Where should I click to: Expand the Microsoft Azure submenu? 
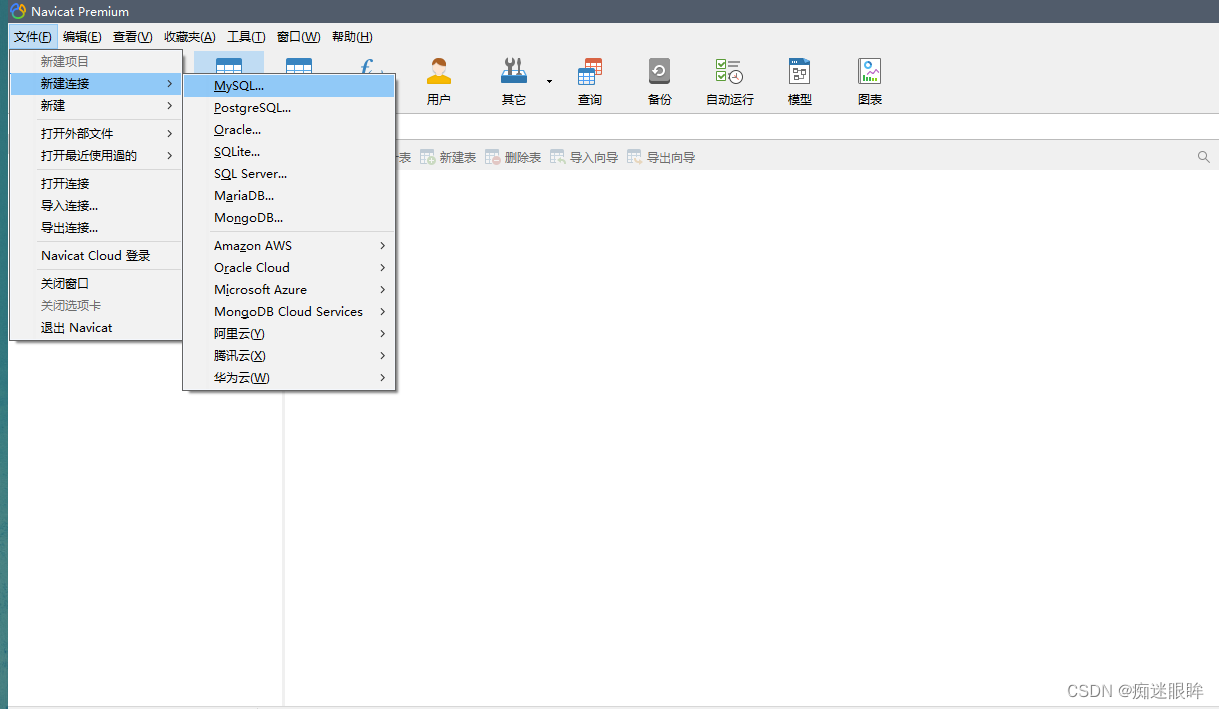[289, 290]
